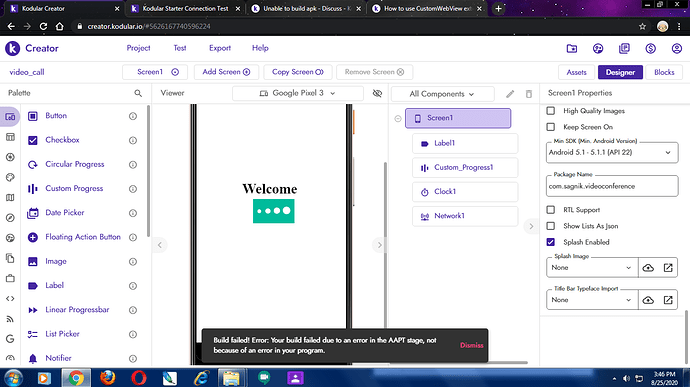The width and height of the screenshot is (690, 387).
Task: Open the Screen1 screen selector dropdown
Action: (x=155, y=72)
